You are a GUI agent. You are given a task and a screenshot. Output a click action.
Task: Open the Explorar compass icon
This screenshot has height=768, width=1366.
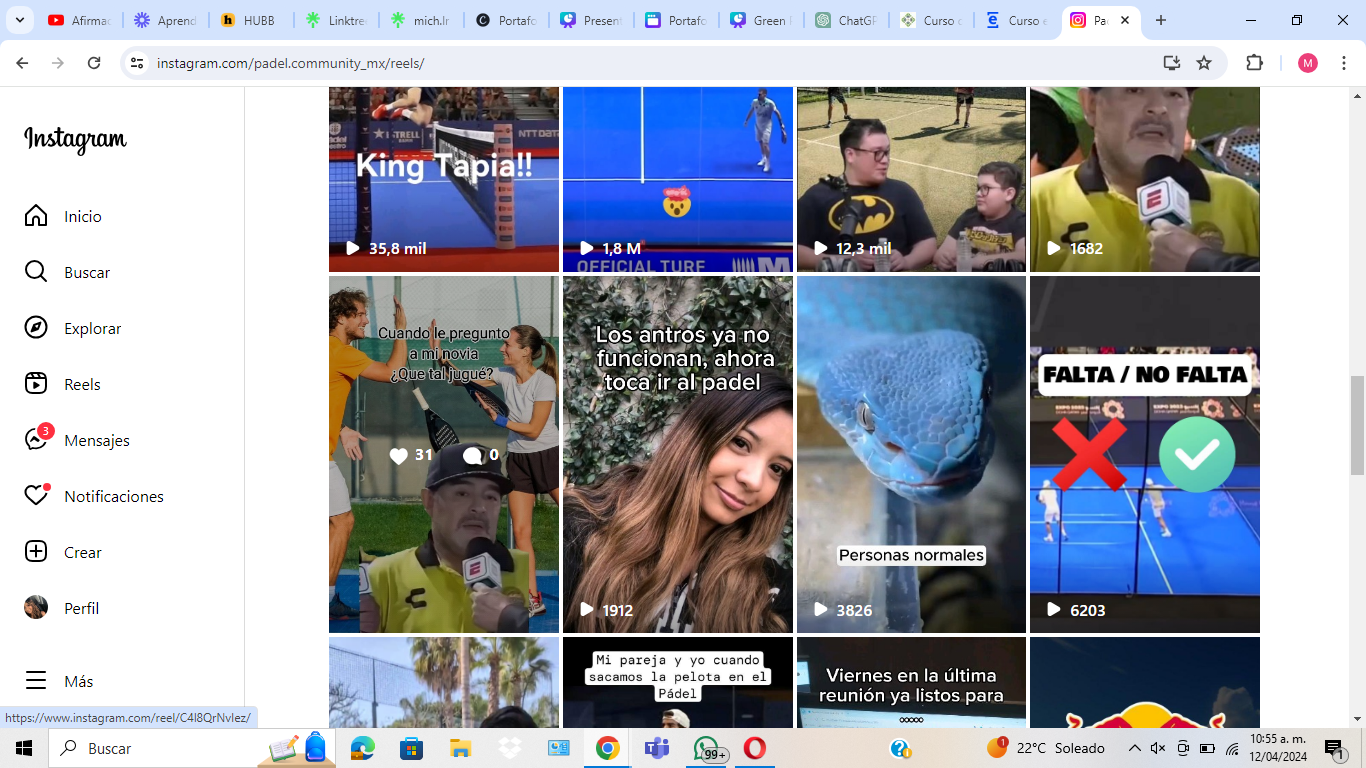pyautogui.click(x=36, y=328)
